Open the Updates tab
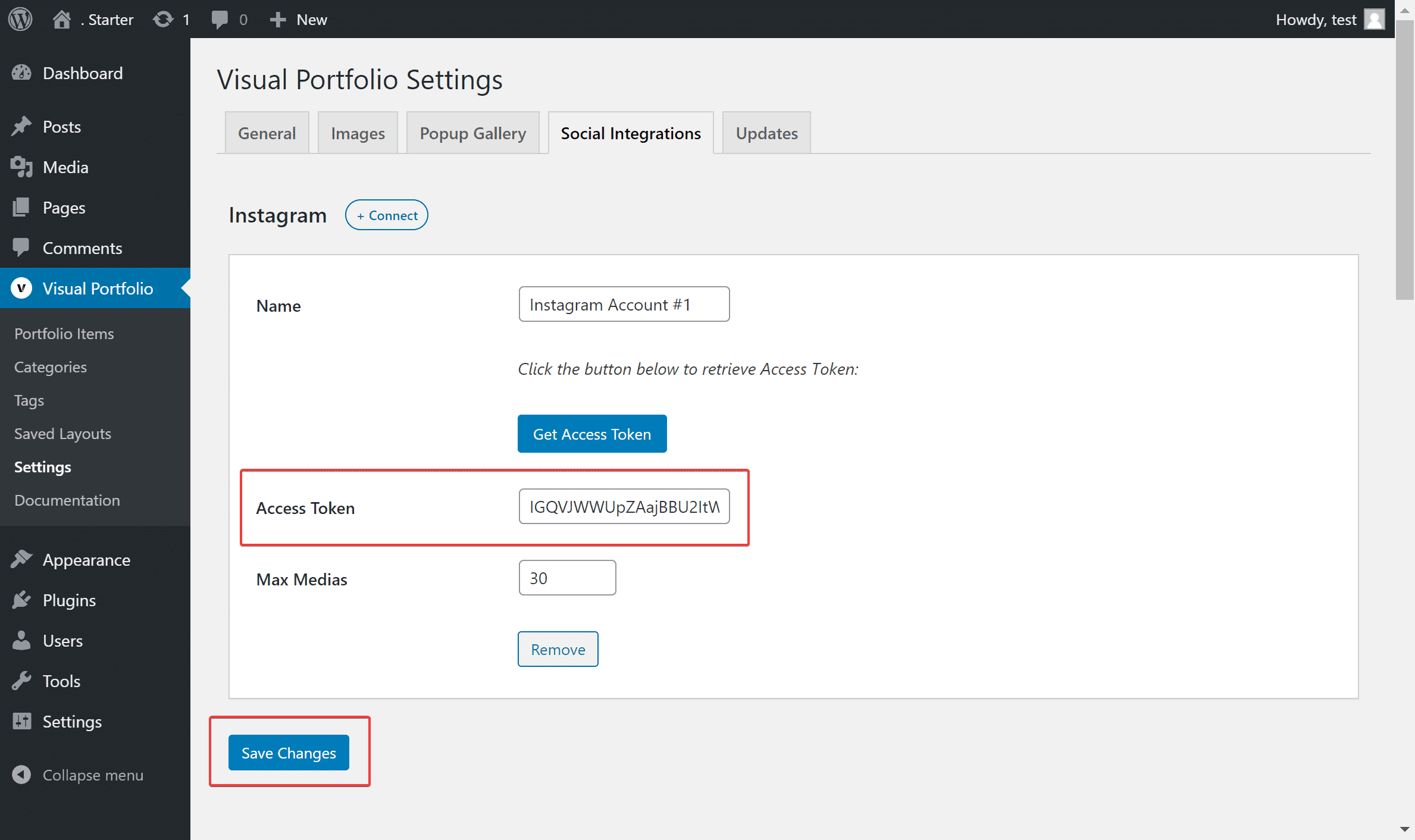Screen dimensions: 1415x840 pyautogui.click(x=766, y=133)
